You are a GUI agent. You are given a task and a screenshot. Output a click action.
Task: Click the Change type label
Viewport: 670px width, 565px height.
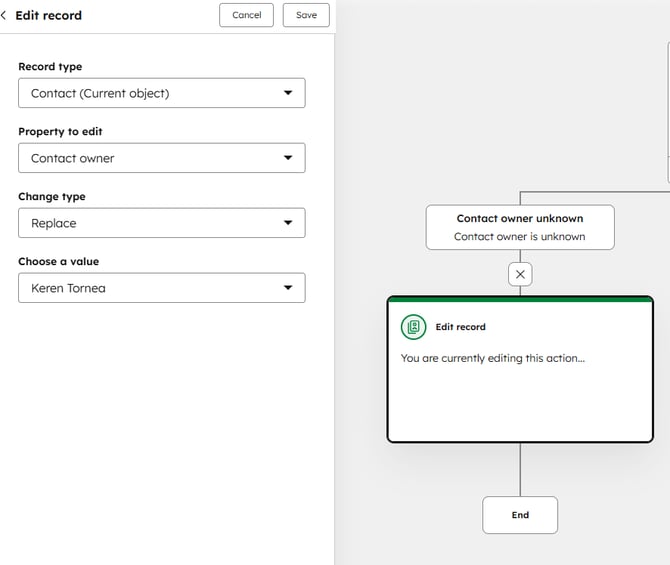point(52,197)
